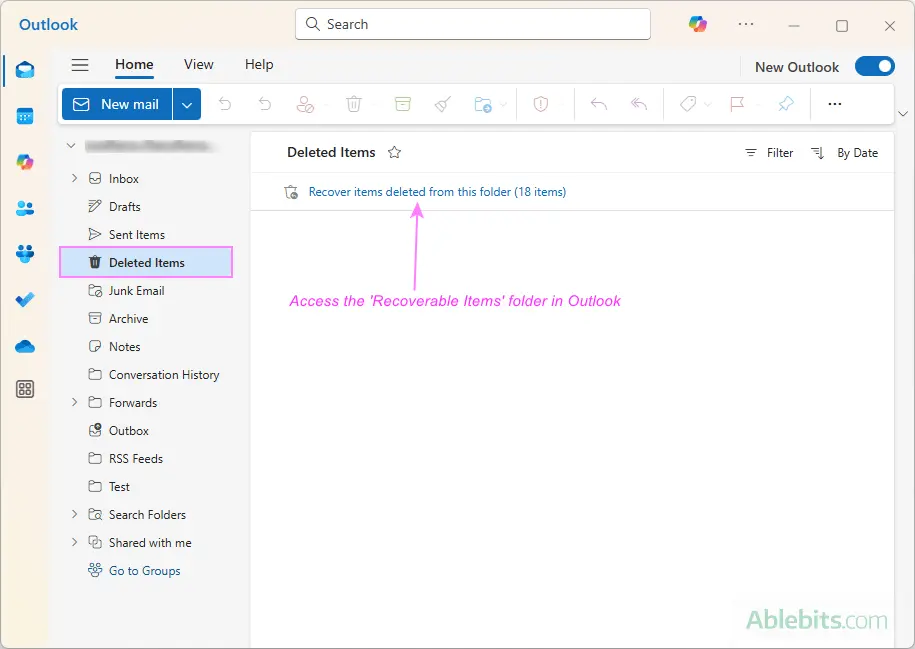Viewport: 915px width, 649px height.
Task: Click the first Undo arrow icon
Action: point(225,104)
